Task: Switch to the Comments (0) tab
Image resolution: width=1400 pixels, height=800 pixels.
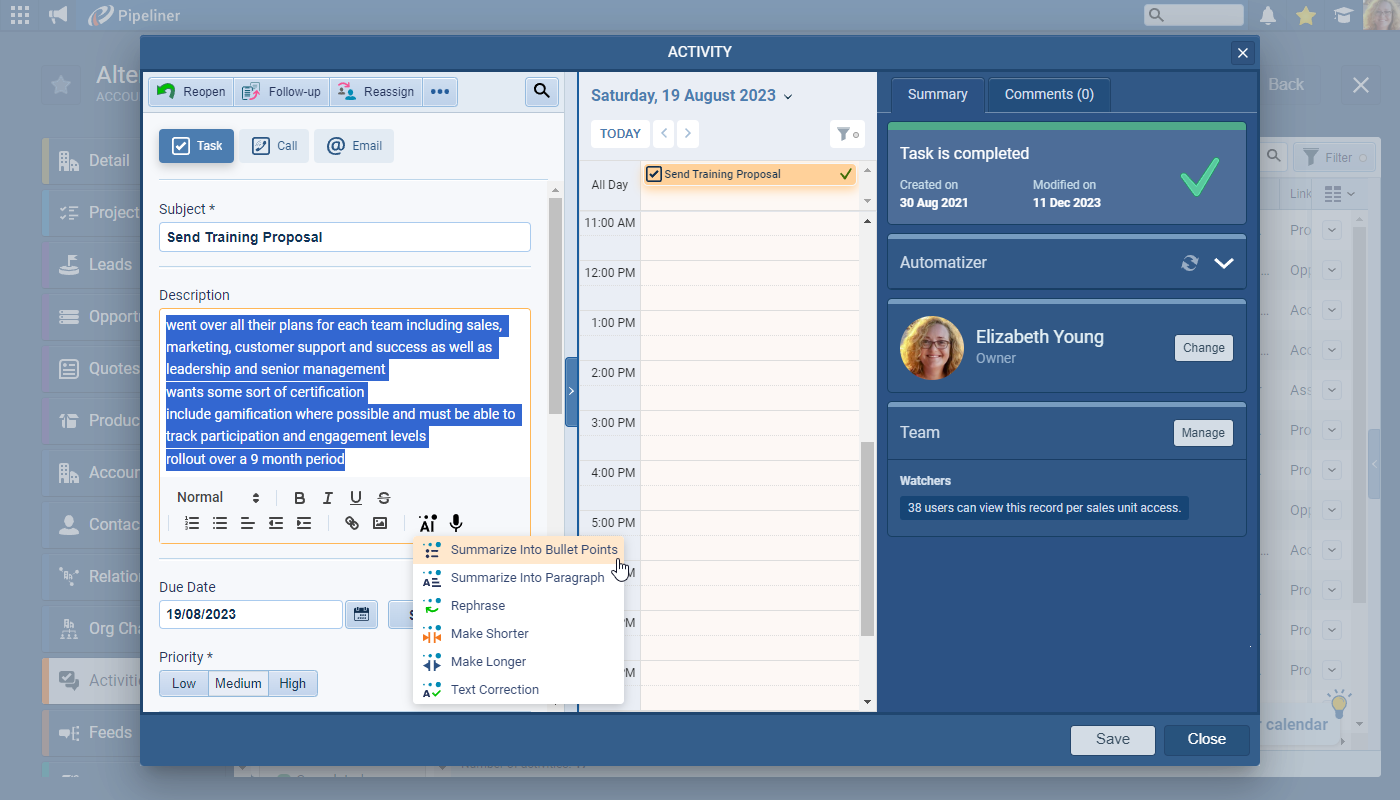Action: (1048, 94)
